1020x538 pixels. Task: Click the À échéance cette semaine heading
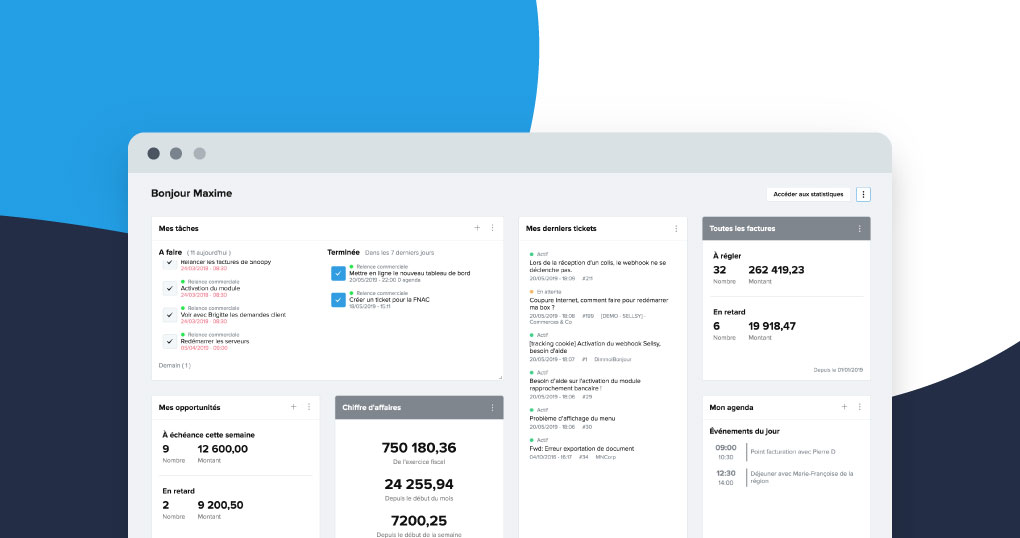208,435
